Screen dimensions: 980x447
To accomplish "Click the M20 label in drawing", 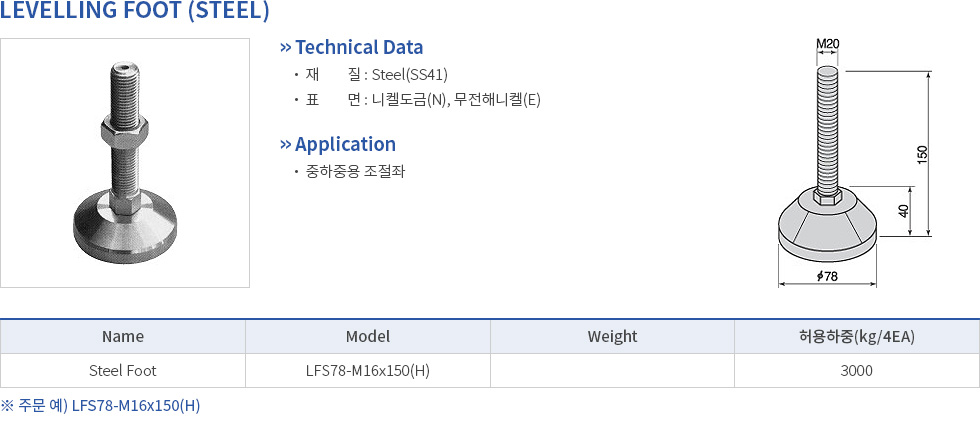I will click(x=827, y=43).
